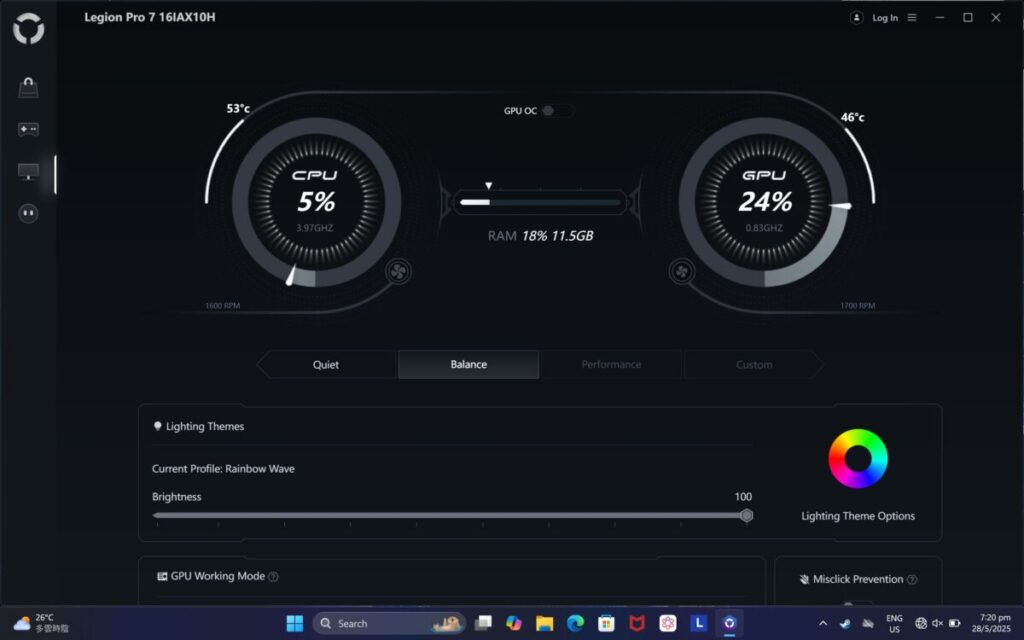Click the muted volume tray icon
The image size is (1024, 640).
coord(937,624)
